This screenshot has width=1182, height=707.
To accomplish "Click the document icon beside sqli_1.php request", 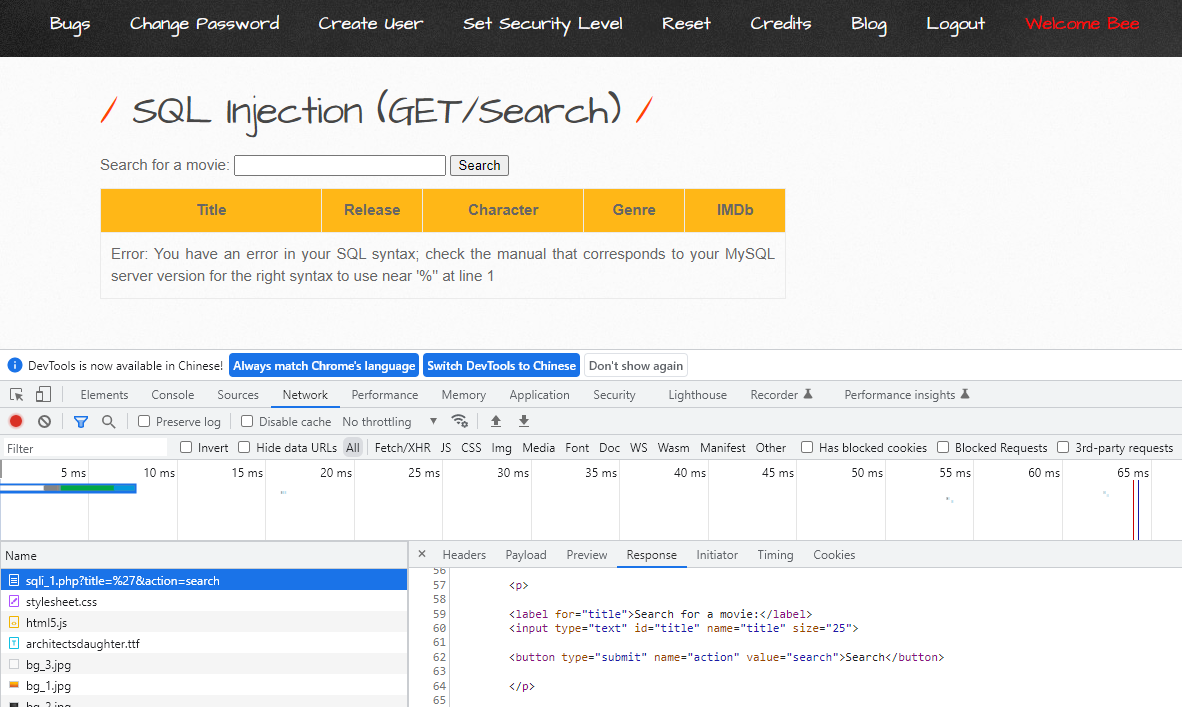I will [14, 580].
